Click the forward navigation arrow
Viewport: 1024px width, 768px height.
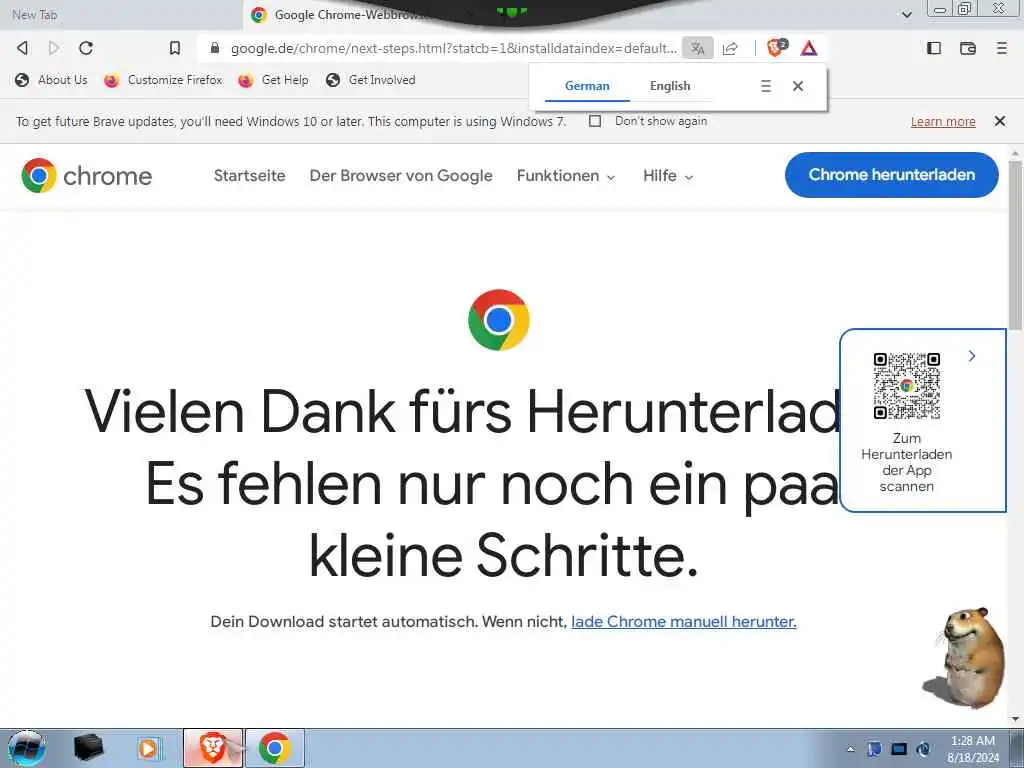[54, 48]
